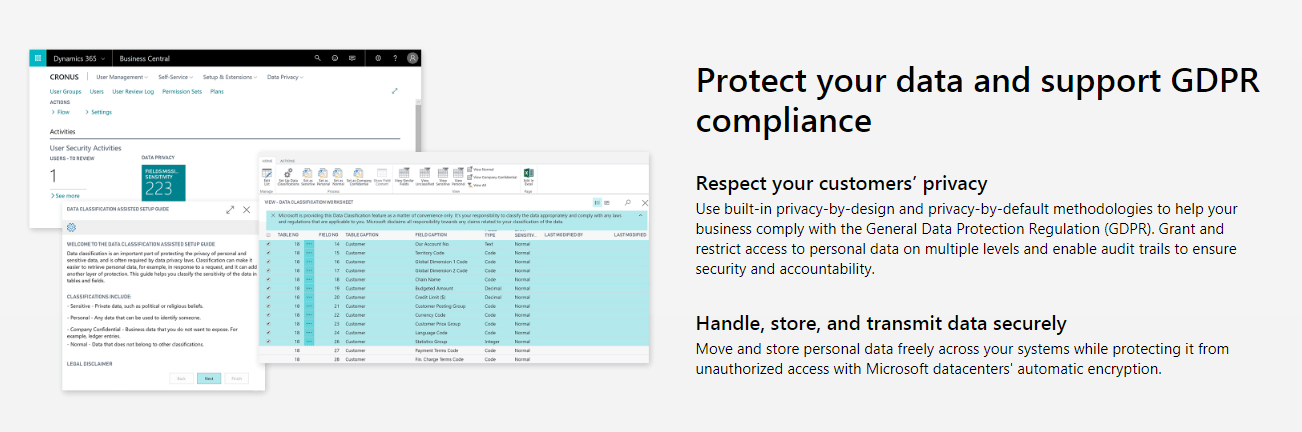Screen dimensions: 1302x432
Task: Open the app launcher waffle icon
Action: pos(38,58)
